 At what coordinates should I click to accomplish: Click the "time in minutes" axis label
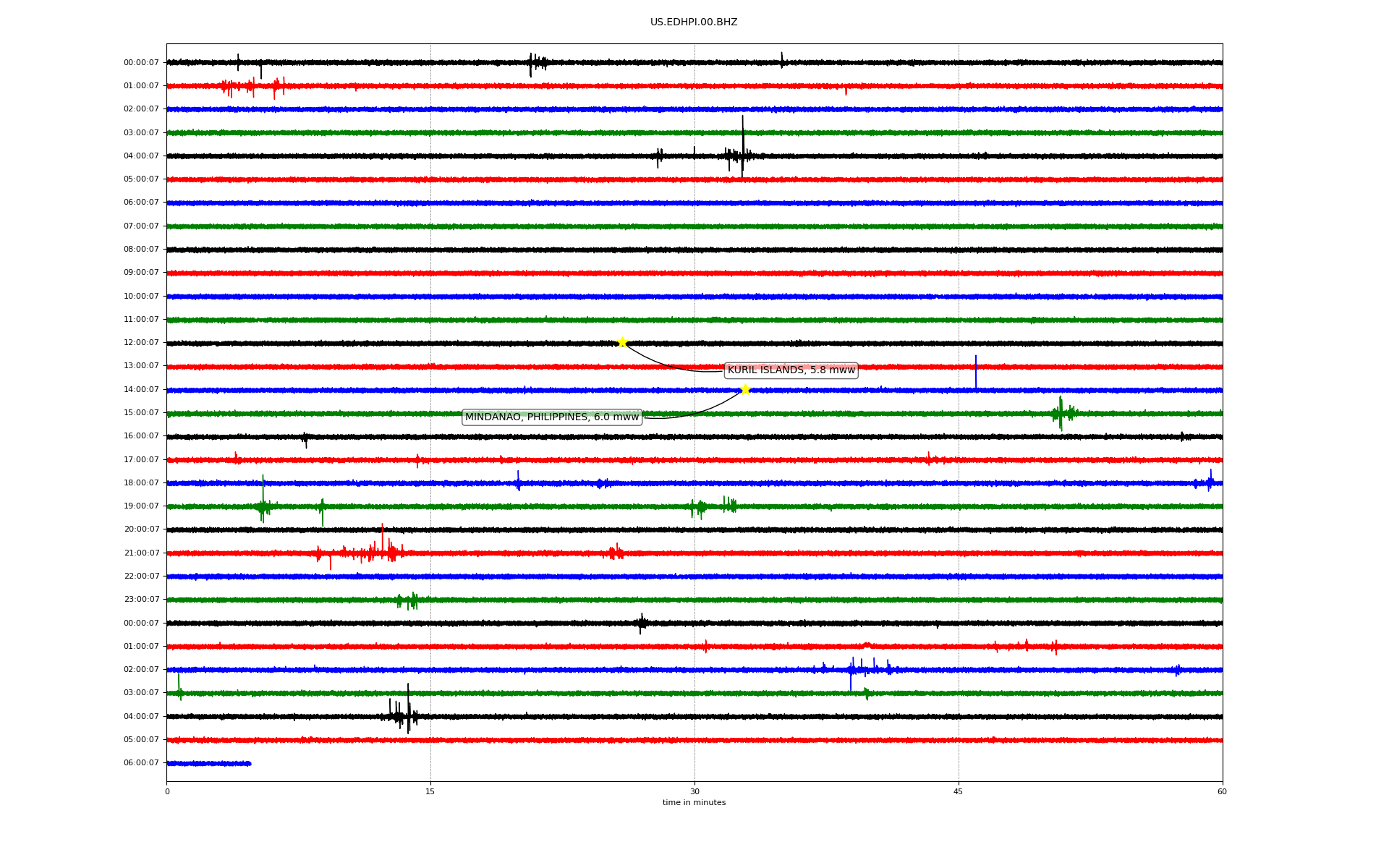(x=694, y=803)
